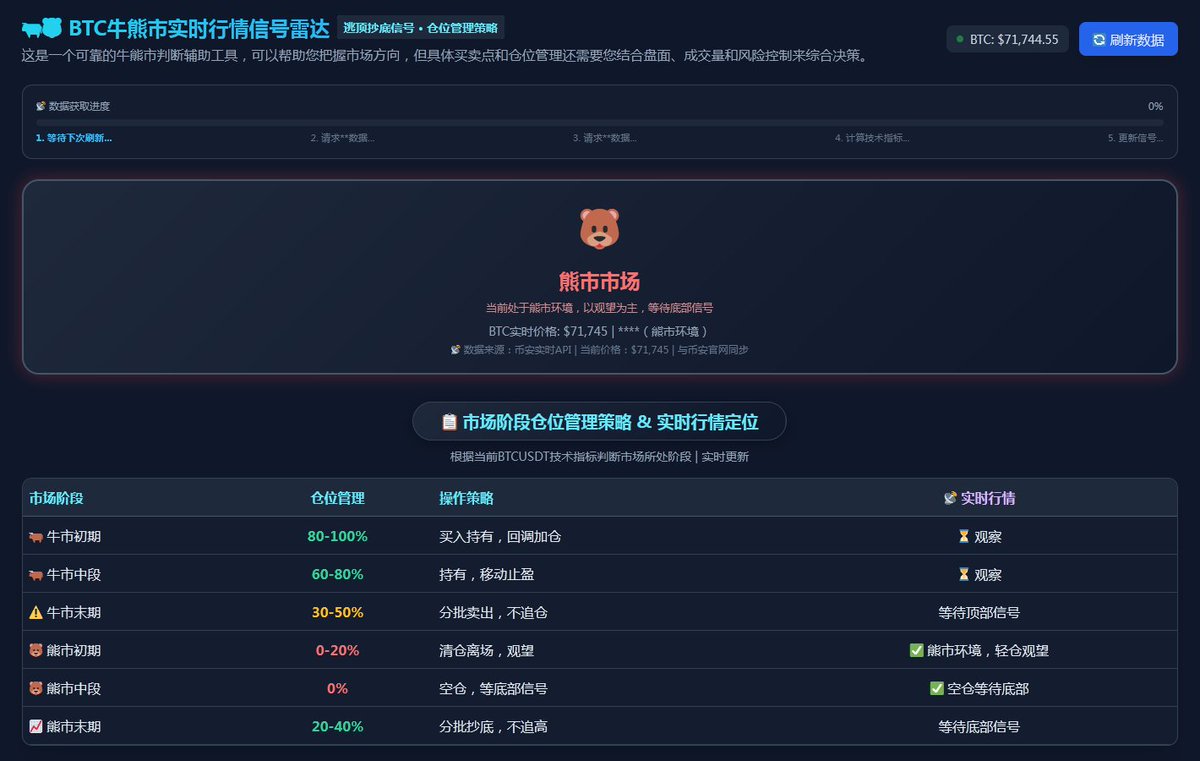Click 等待顶部信号 status text
The height and width of the screenshot is (761, 1200).
pos(979,613)
